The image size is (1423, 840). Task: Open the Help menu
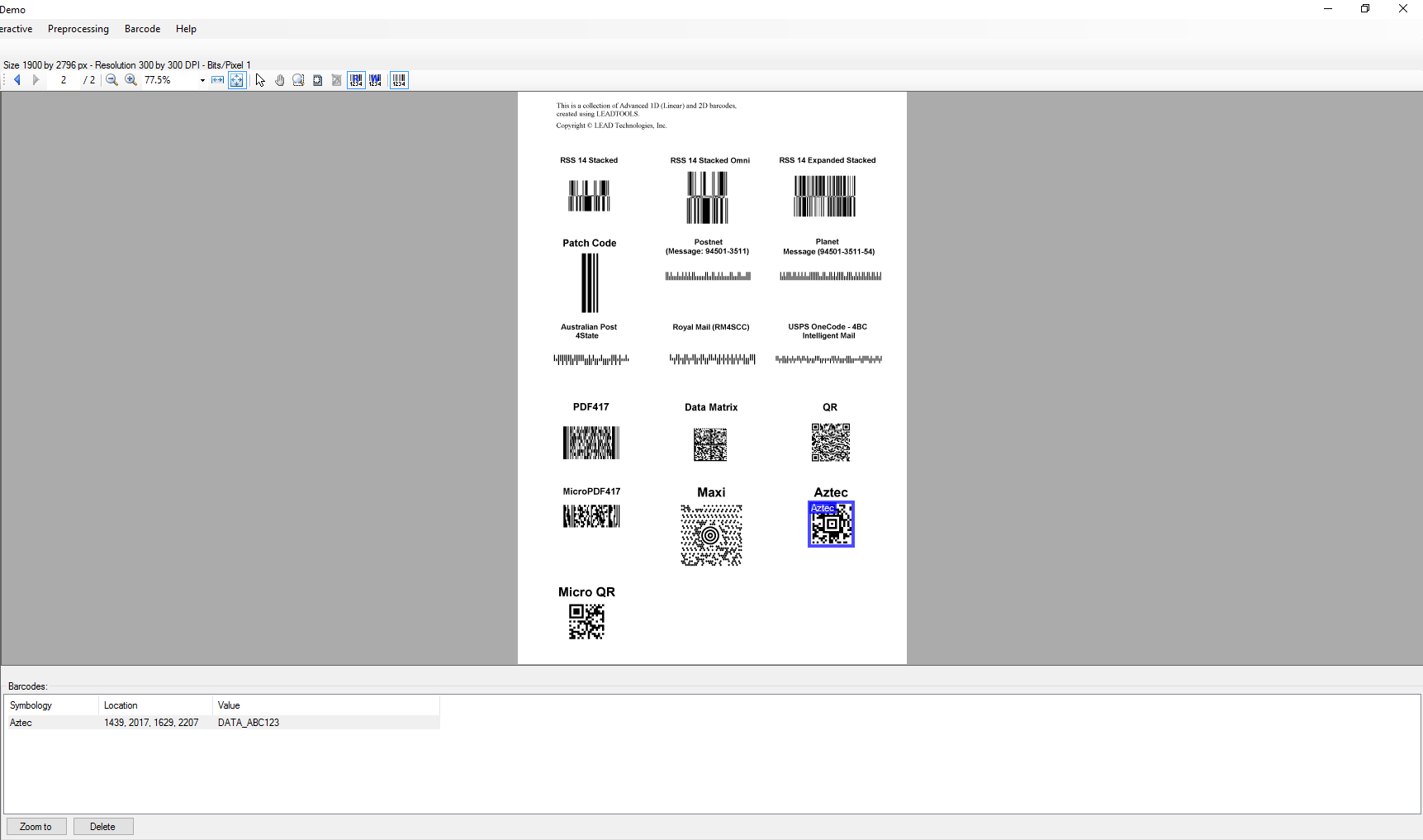186,29
